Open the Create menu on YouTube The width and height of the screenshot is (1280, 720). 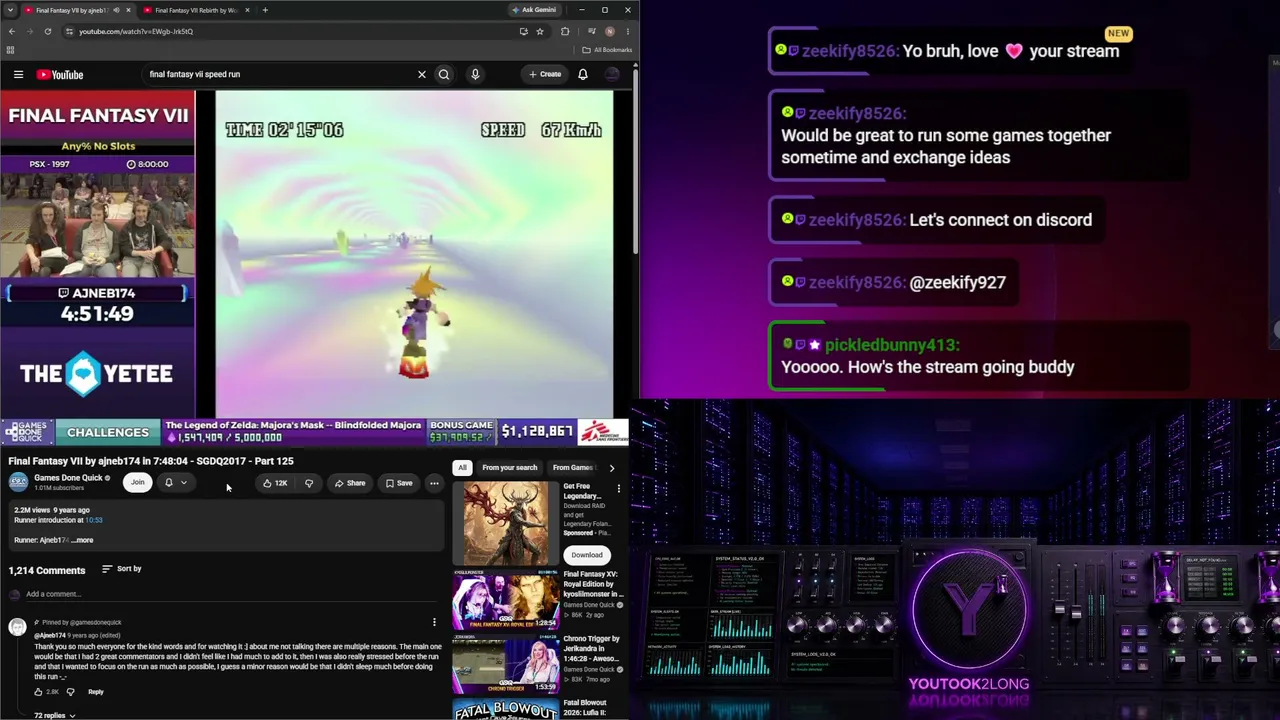tap(546, 74)
